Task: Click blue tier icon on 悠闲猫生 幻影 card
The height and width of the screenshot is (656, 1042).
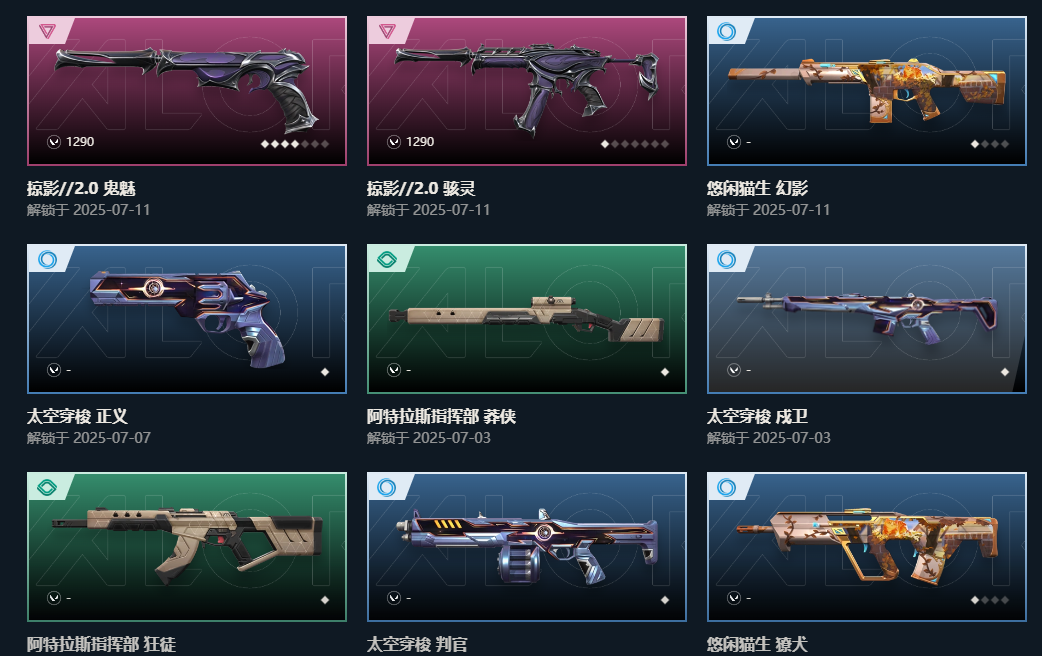Action: [727, 31]
